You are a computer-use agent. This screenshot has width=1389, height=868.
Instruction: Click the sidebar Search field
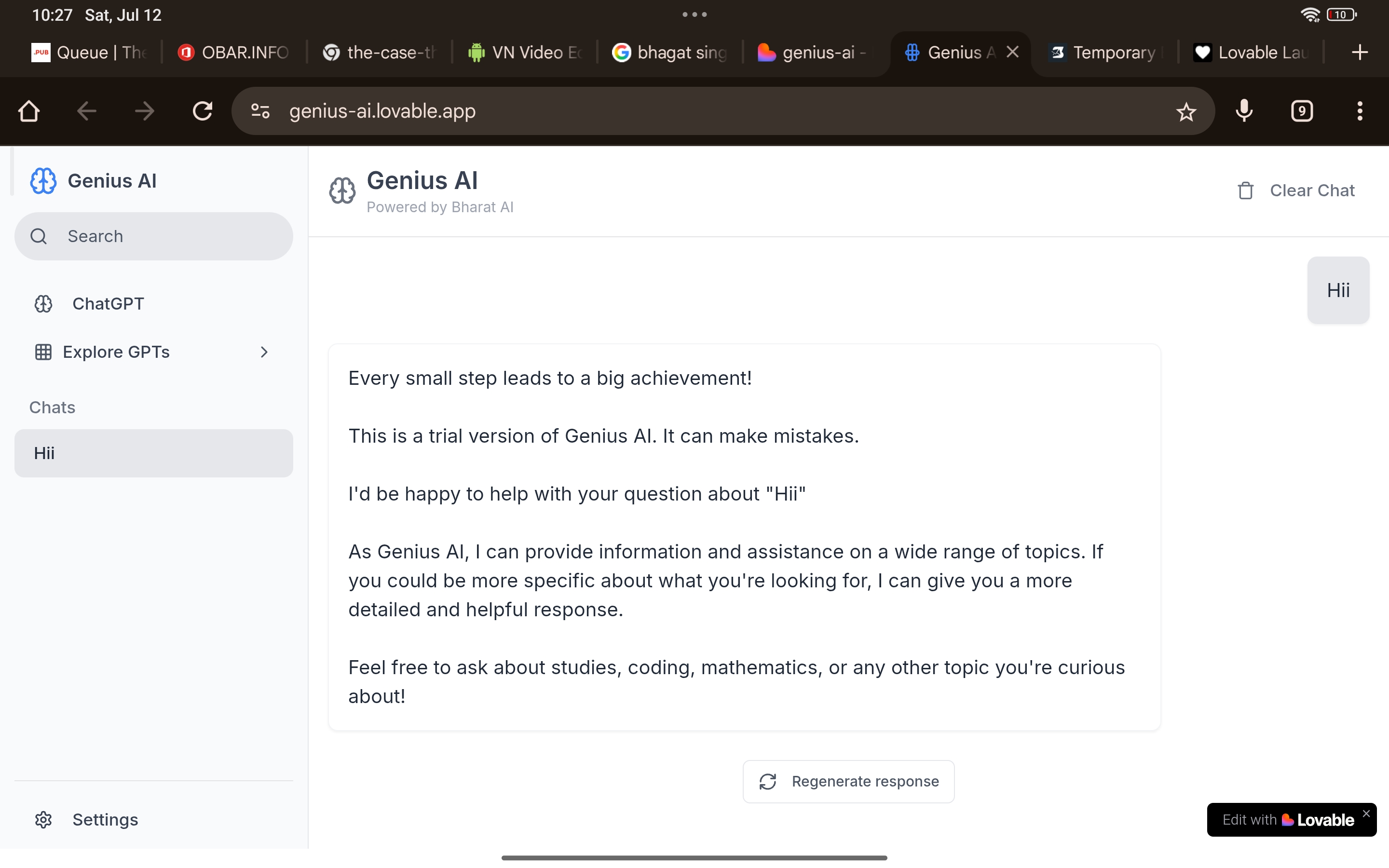pos(154,236)
